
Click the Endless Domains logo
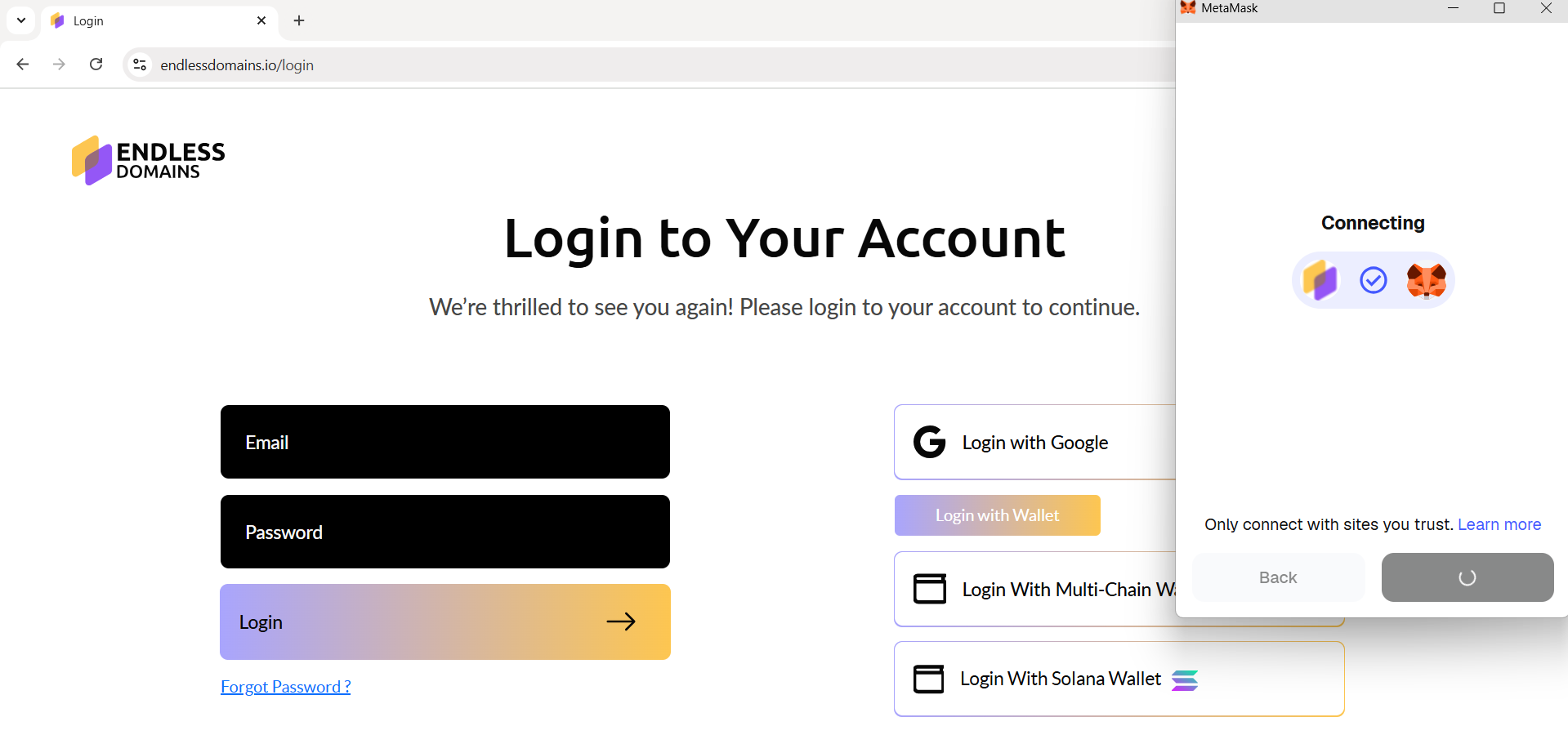pos(148,160)
